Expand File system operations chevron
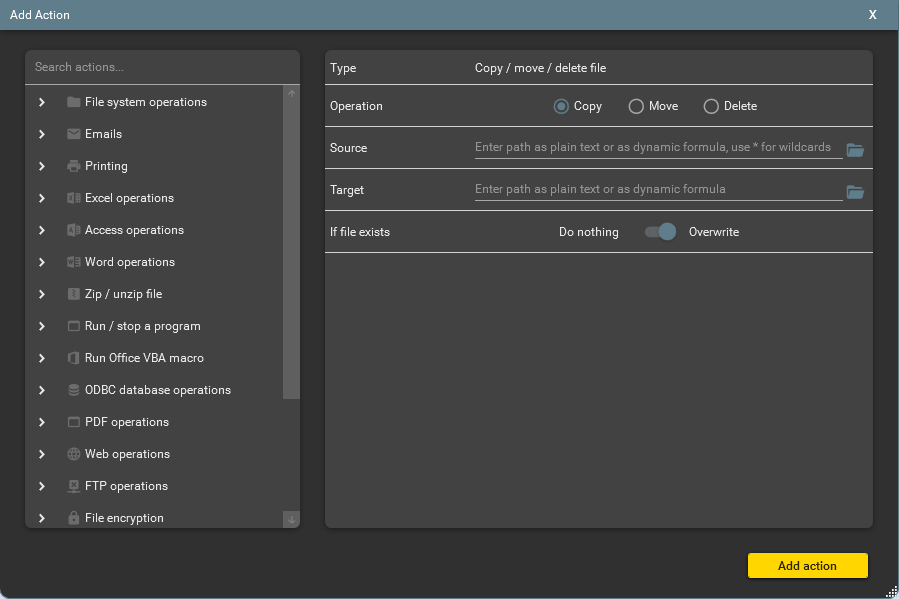This screenshot has height=599, width=899. tap(42, 102)
